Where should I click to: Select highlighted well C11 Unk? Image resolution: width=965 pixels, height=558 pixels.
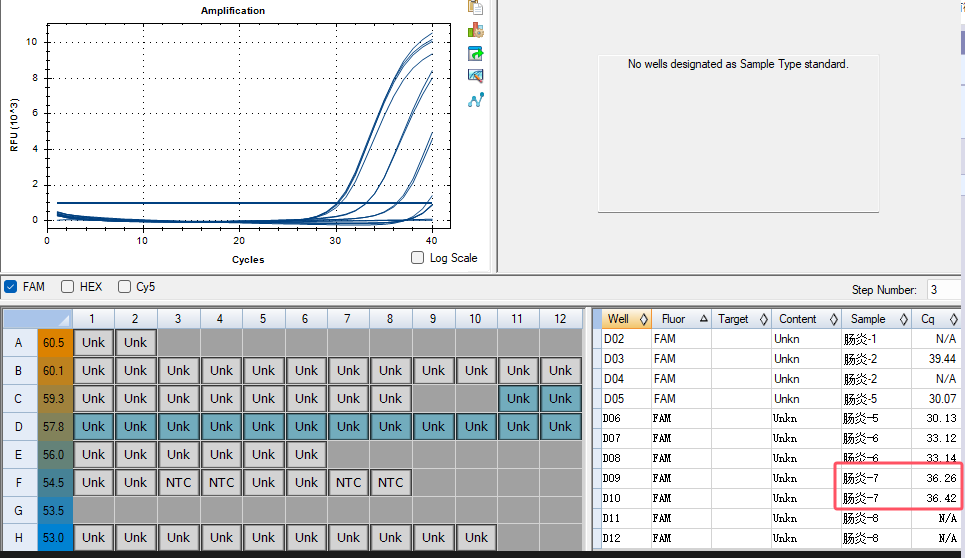point(518,399)
